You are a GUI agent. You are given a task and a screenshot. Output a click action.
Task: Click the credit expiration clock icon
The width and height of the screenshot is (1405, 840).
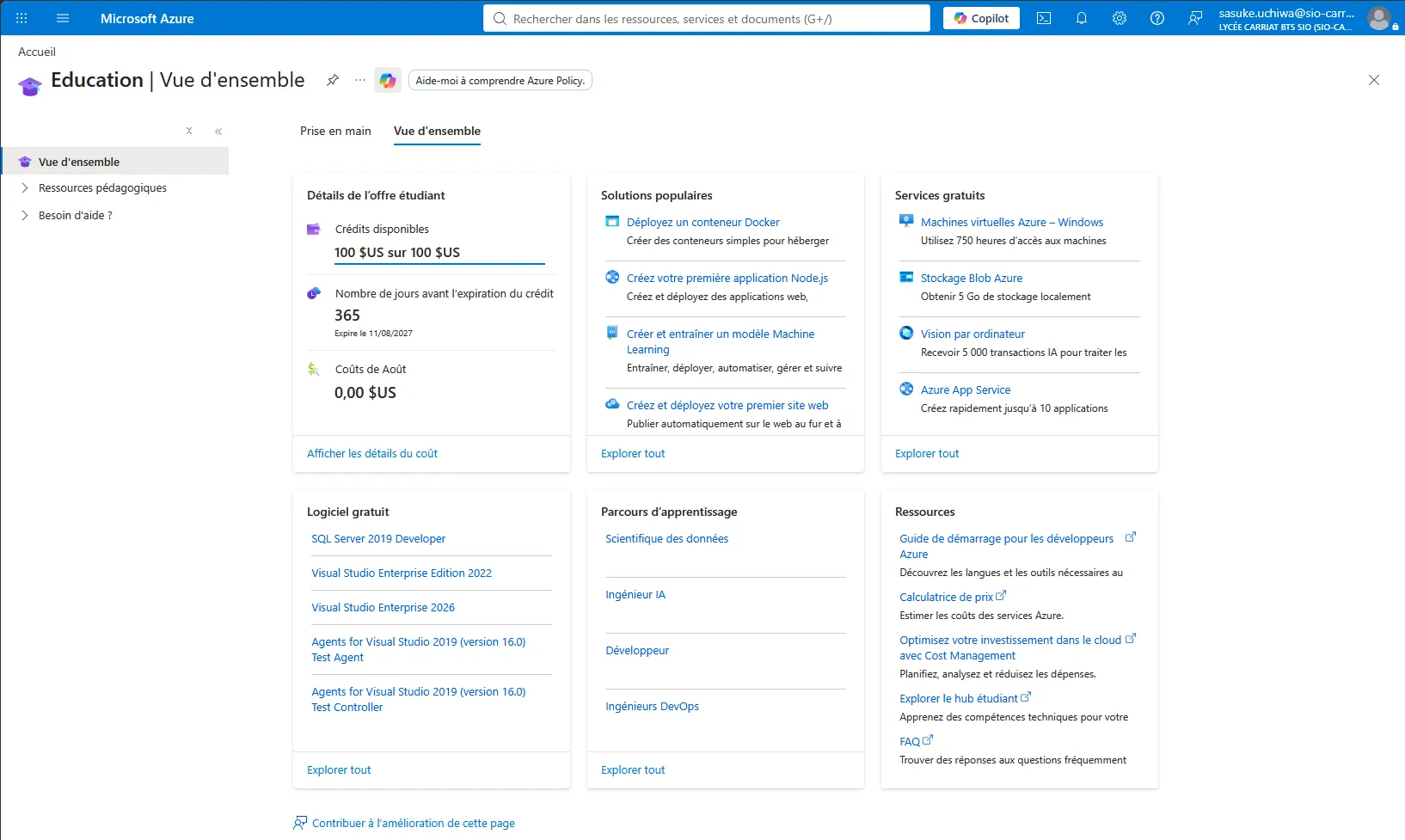click(x=314, y=293)
